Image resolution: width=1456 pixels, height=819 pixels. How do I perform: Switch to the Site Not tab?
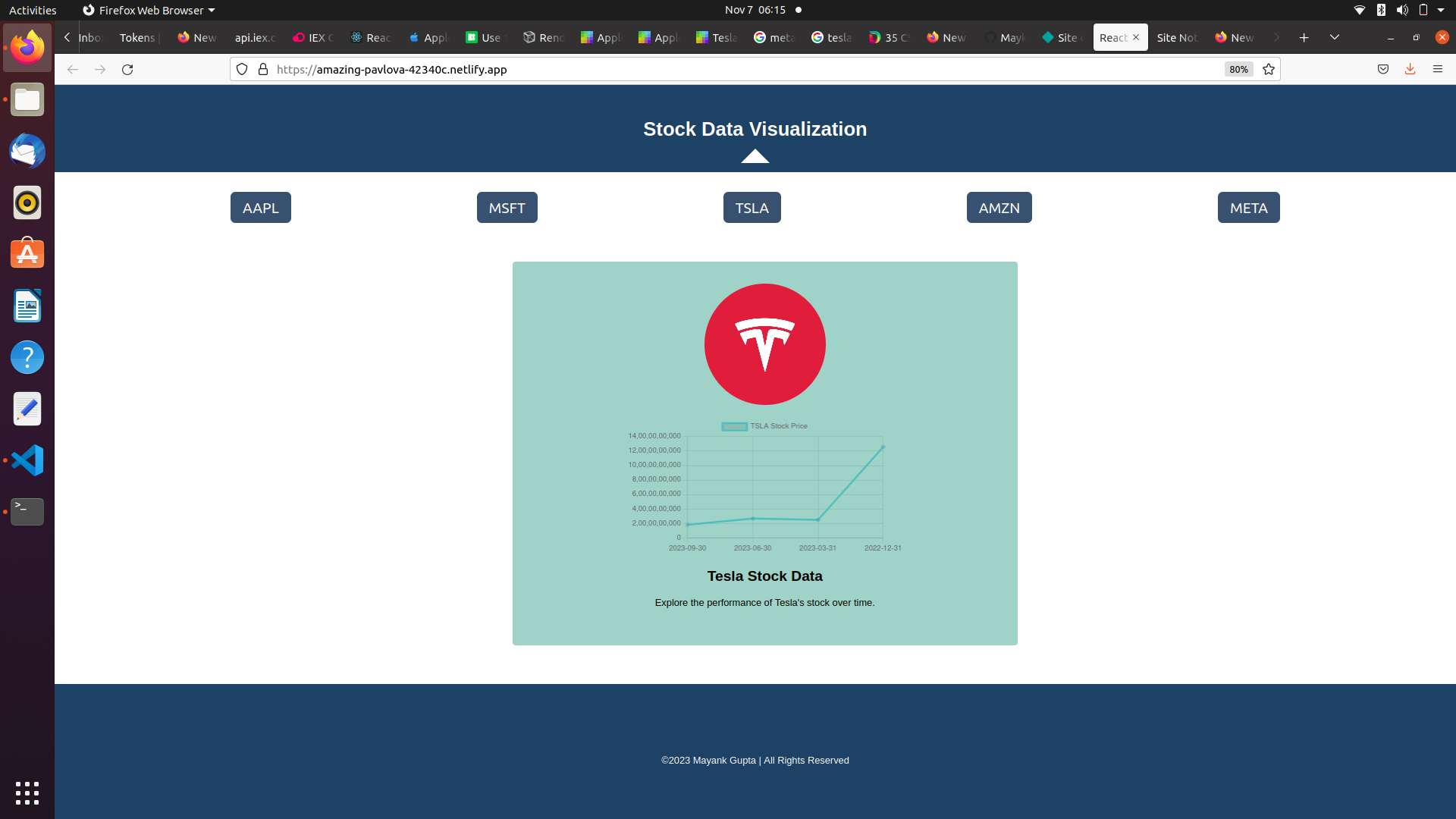[x=1176, y=37]
